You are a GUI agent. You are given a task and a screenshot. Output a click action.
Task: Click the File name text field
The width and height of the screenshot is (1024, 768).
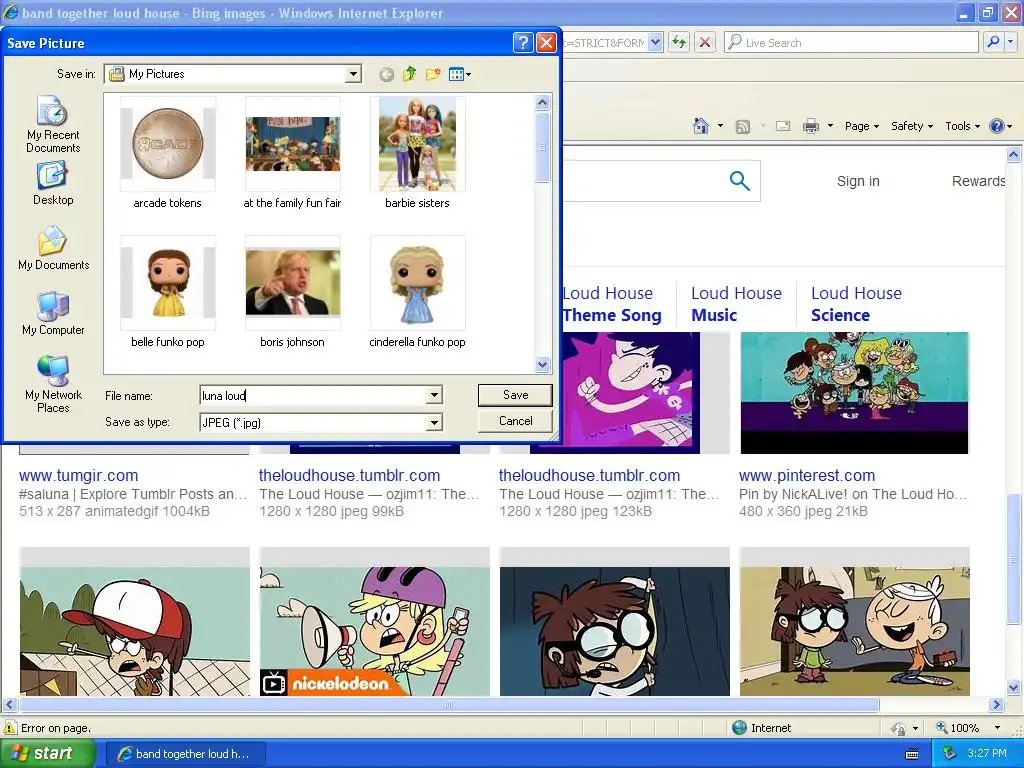coord(313,395)
